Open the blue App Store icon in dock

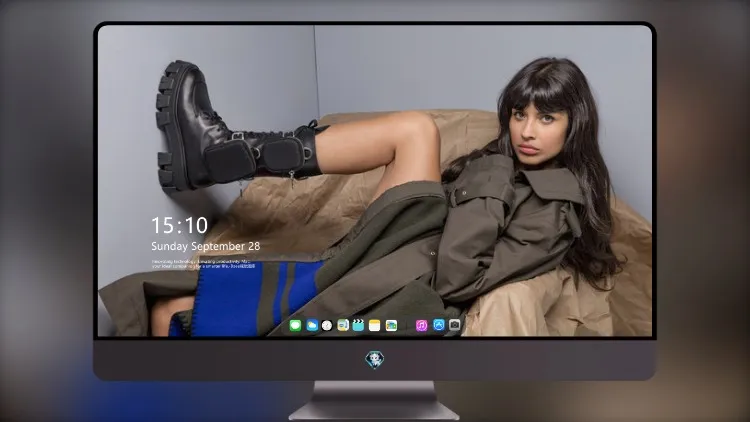coord(439,325)
